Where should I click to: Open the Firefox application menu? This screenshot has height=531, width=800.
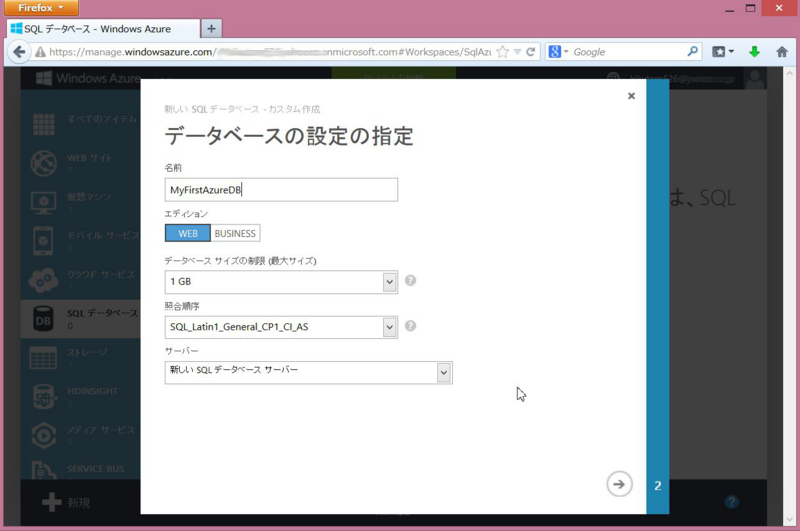(41, 8)
